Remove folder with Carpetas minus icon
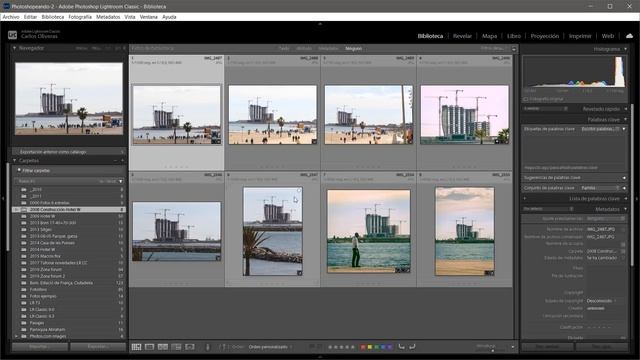Image resolution: width=640 pixels, height=360 pixels. (x=116, y=161)
